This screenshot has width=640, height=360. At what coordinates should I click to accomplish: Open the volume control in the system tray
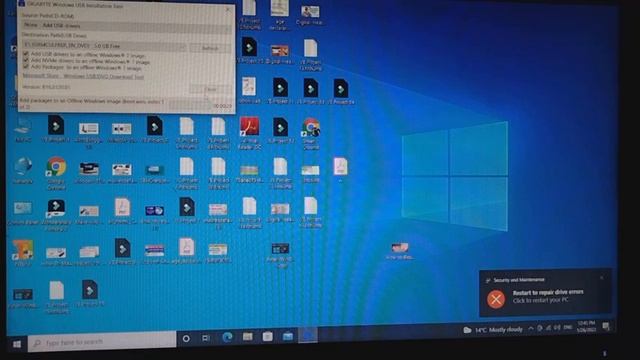(557, 327)
